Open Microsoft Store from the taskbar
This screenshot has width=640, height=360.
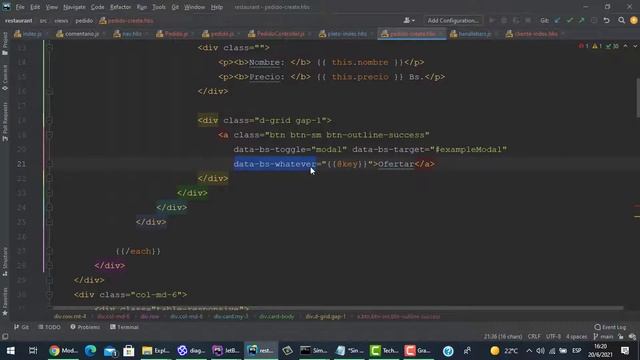[x=129, y=351]
